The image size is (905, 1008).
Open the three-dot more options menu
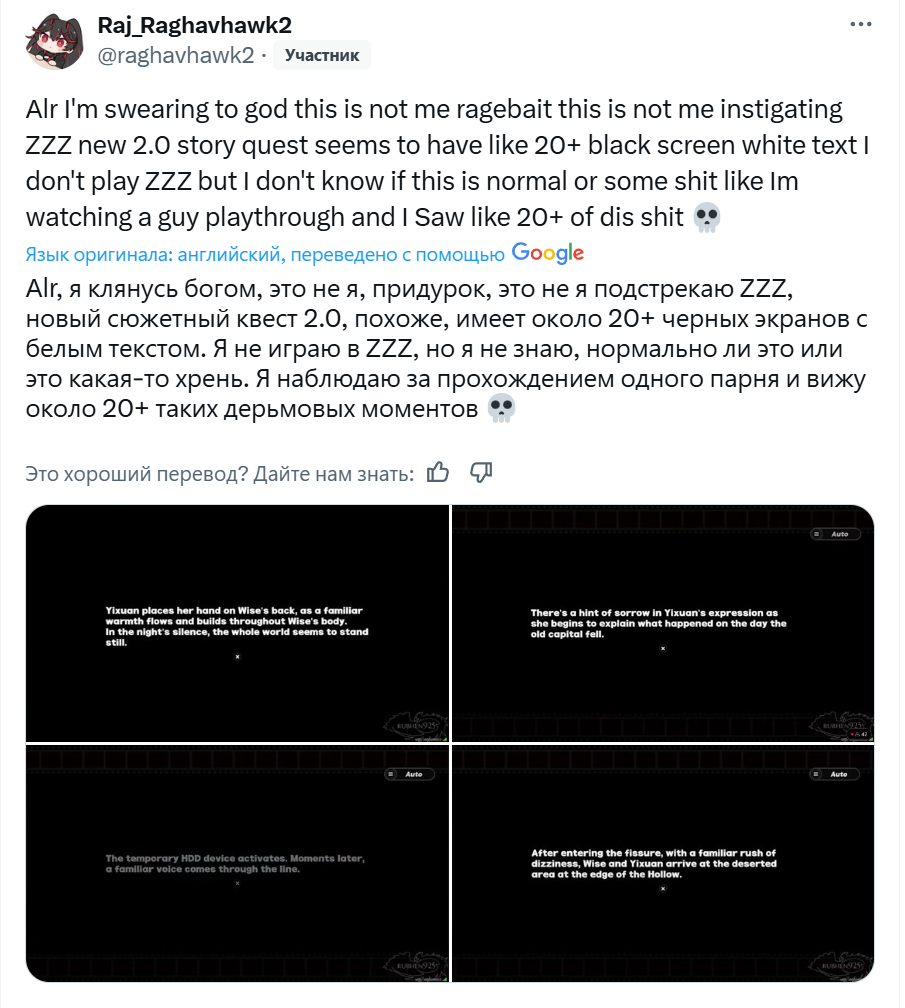[860, 24]
